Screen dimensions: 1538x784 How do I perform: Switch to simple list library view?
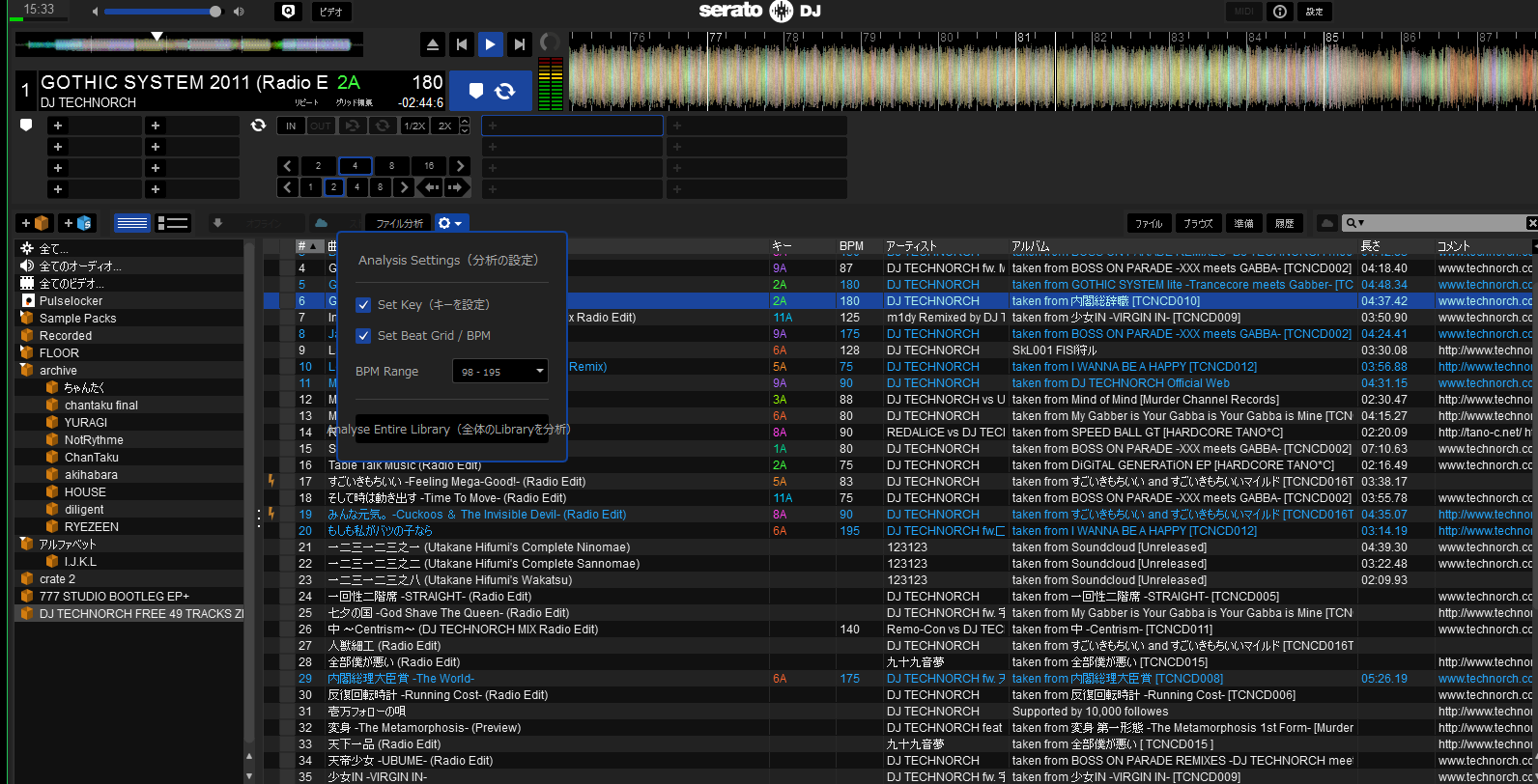132,223
